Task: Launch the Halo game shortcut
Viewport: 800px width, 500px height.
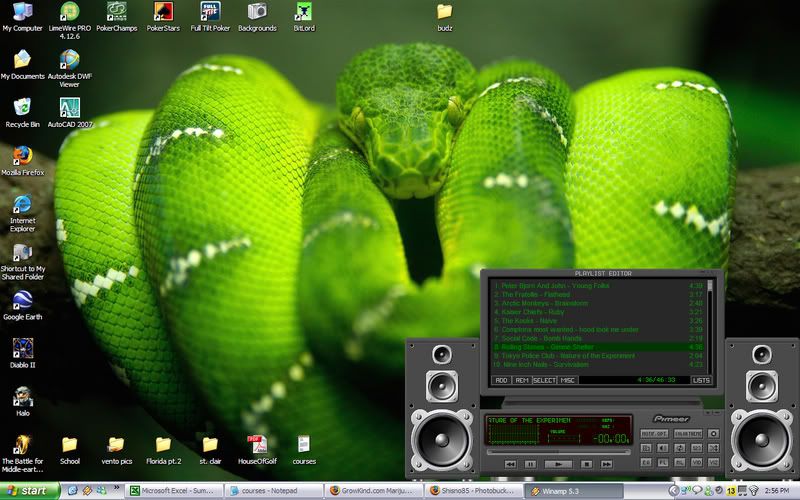Action: (x=22, y=402)
